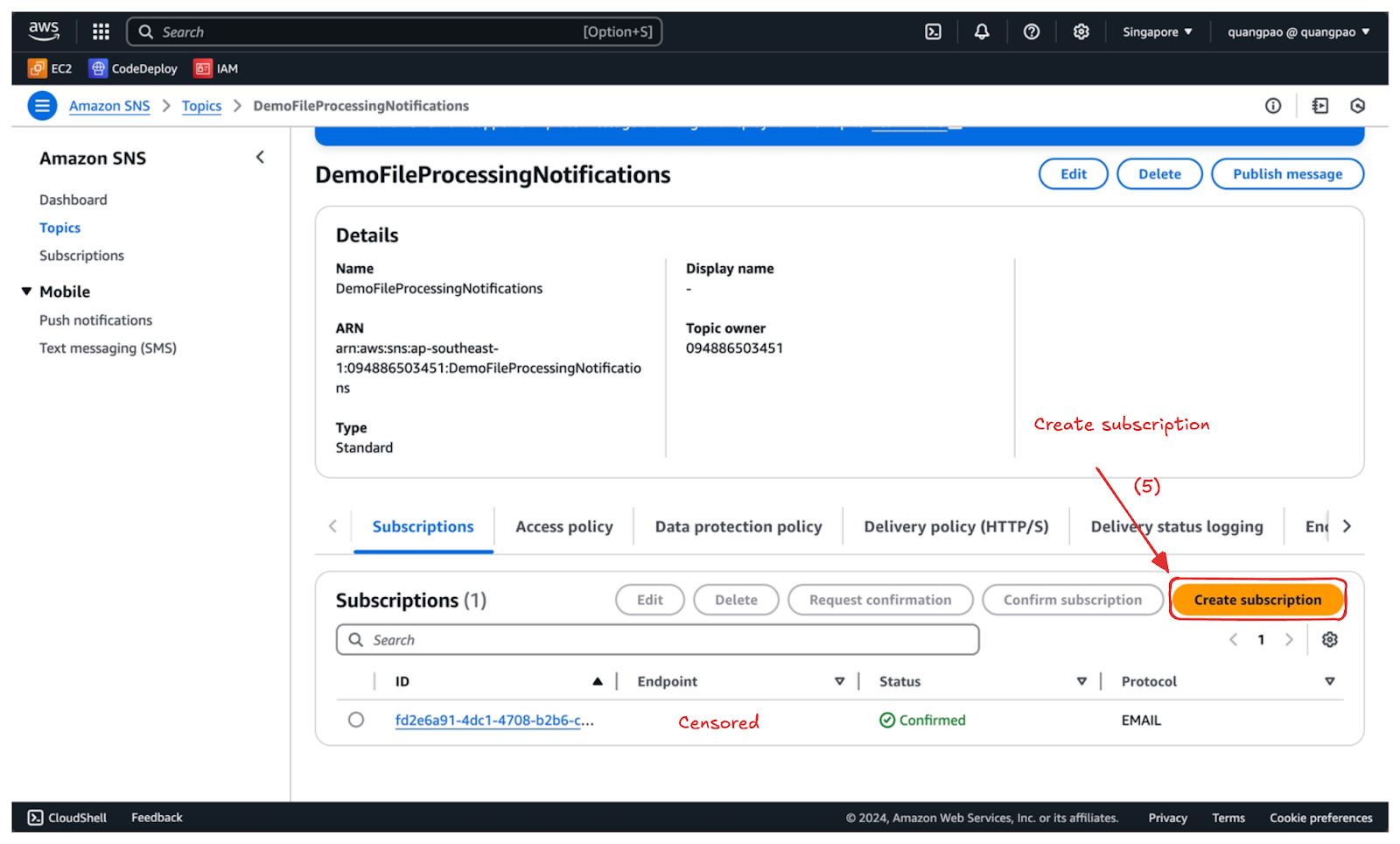
Task: Select the fd2e6a91 subscription radio button
Action: [x=356, y=720]
